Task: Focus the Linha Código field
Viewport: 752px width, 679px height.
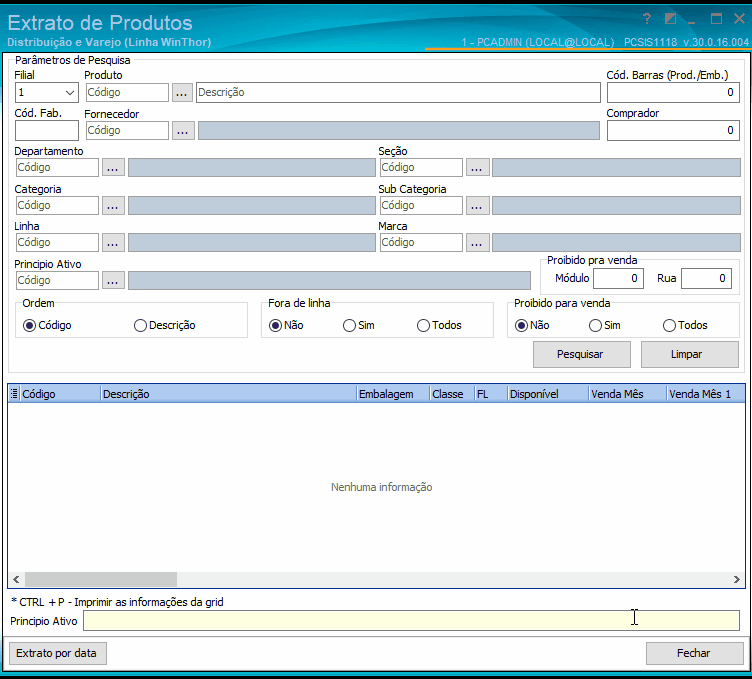Action: [57, 243]
